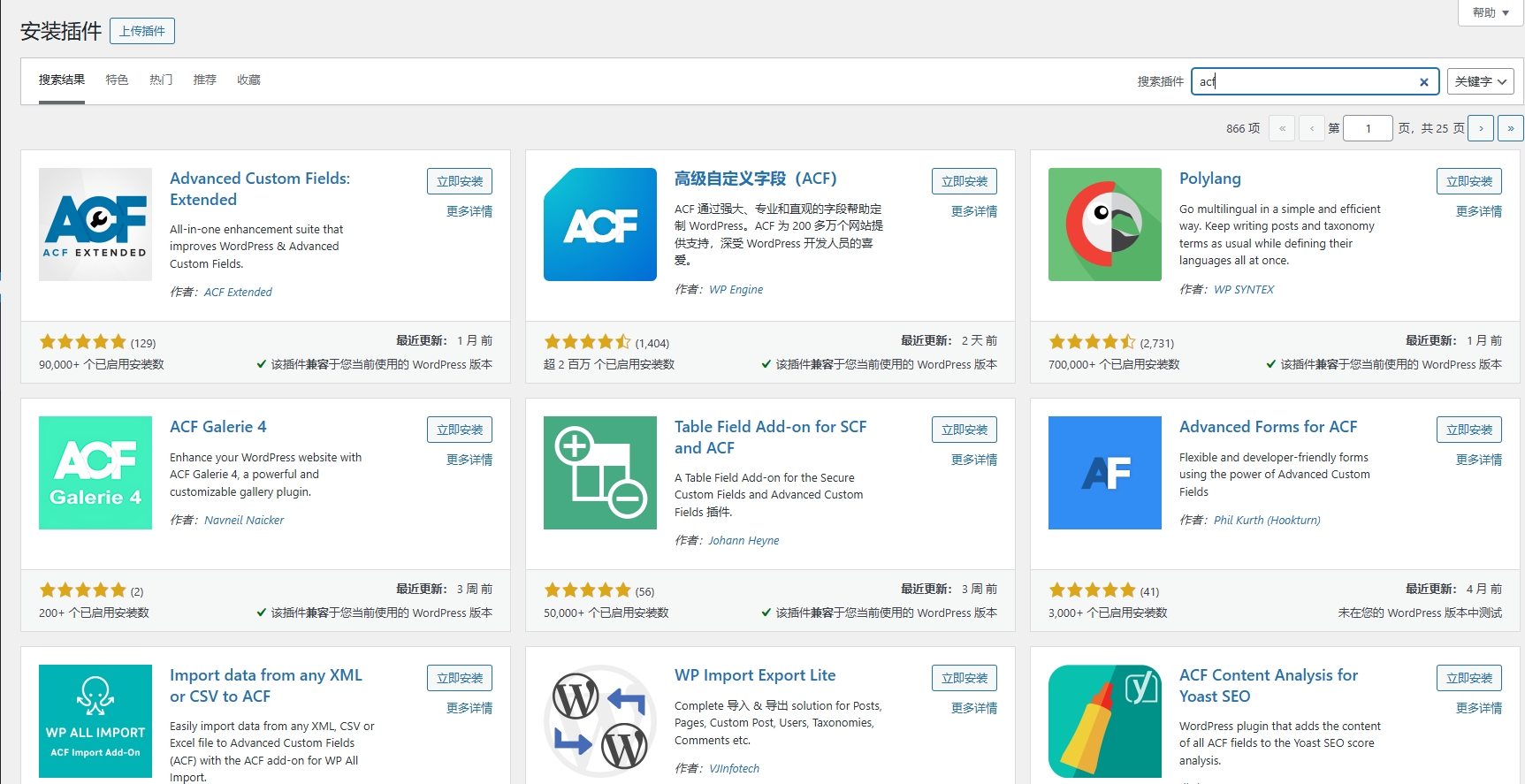The width and height of the screenshot is (1525, 784).
Task: Switch to 热门 tab
Action: click(x=161, y=80)
